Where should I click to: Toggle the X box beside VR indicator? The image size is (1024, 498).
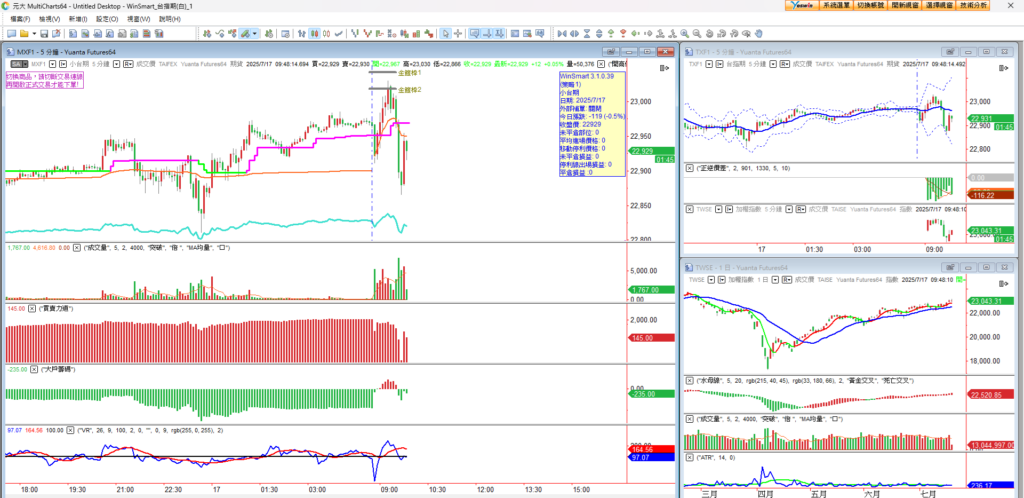pos(69,430)
